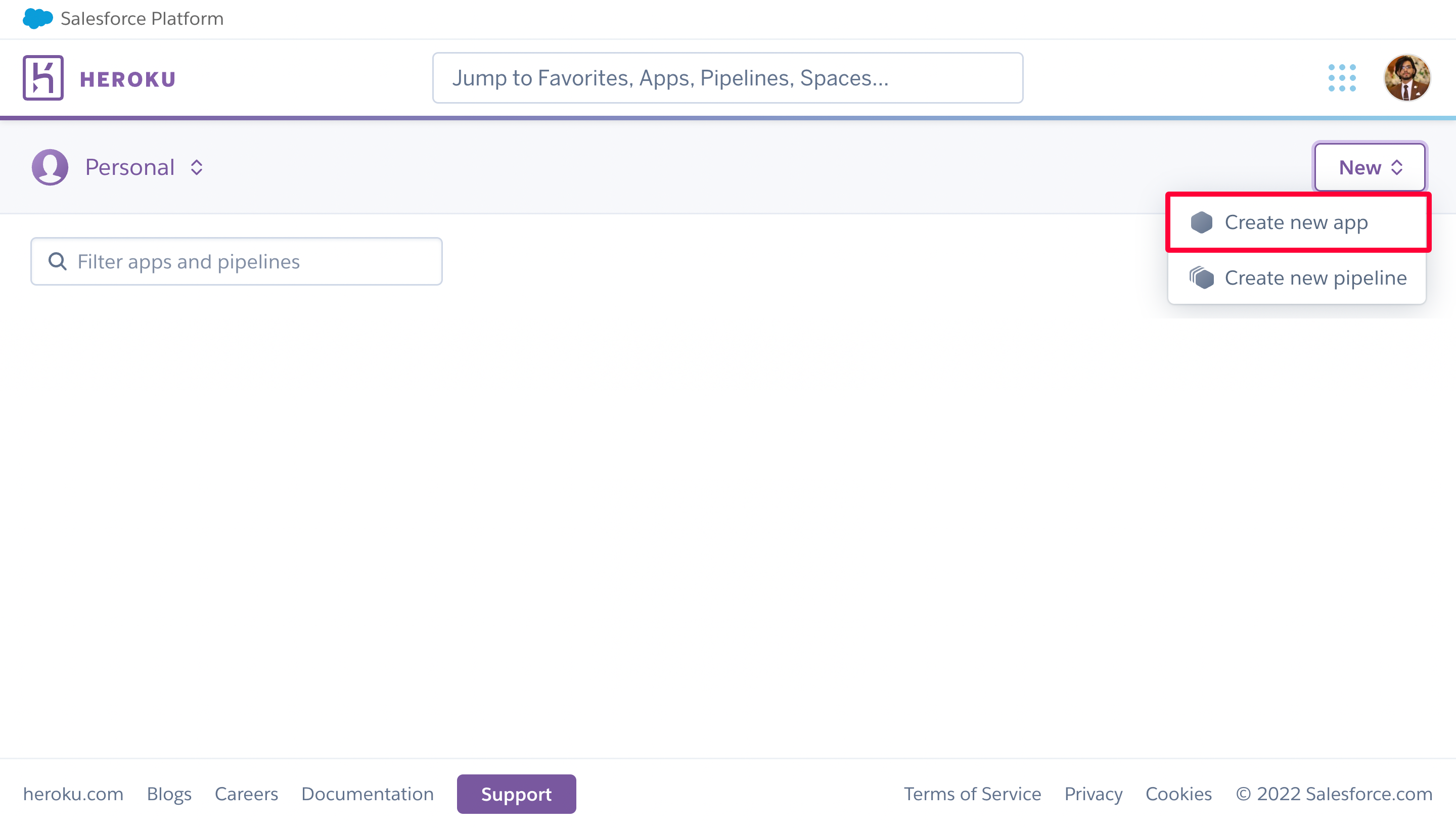This screenshot has height=829, width=1456.
Task: Click the chevron arrows next to Personal
Action: 197,167
